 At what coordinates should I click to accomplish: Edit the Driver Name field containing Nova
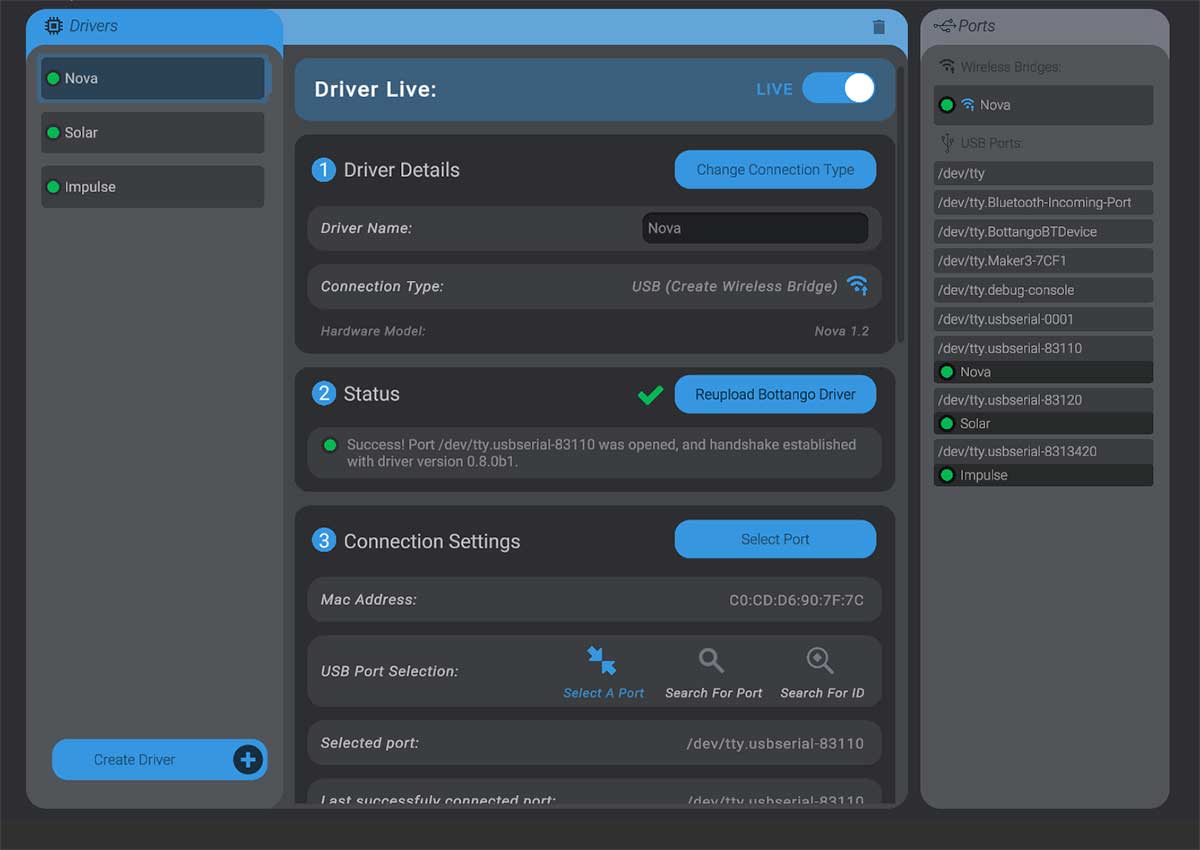pos(755,228)
